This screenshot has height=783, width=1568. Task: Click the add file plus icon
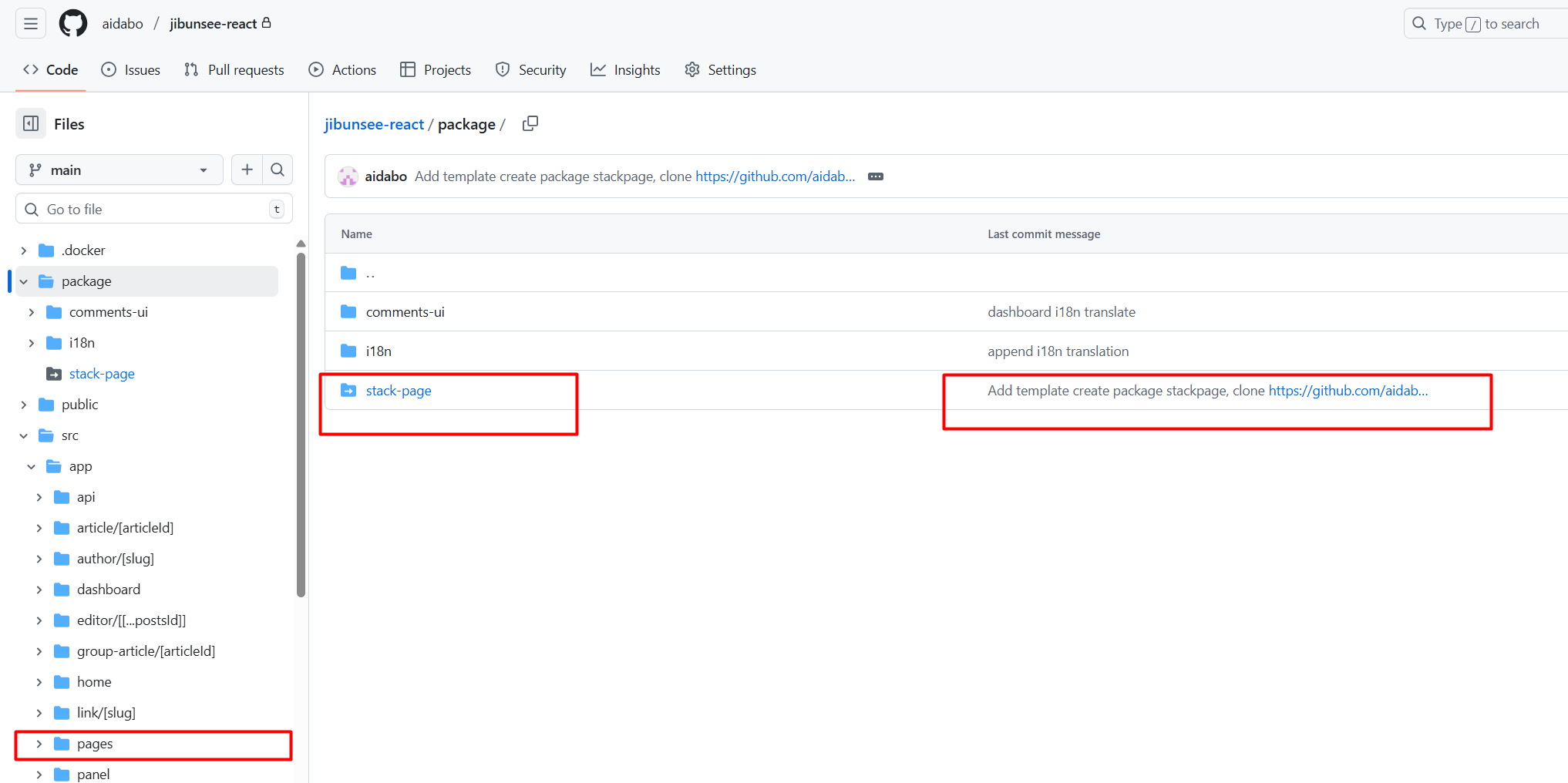click(247, 170)
